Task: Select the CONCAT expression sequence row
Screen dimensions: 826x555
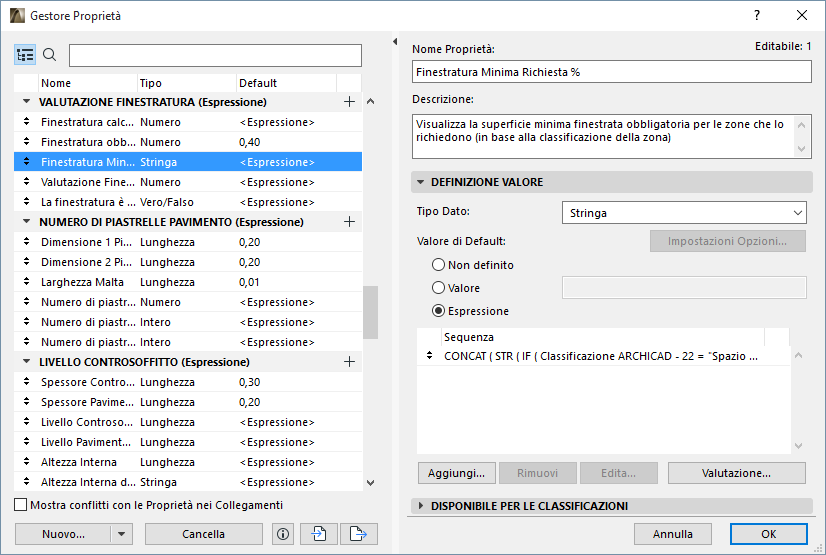Action: coord(603,356)
